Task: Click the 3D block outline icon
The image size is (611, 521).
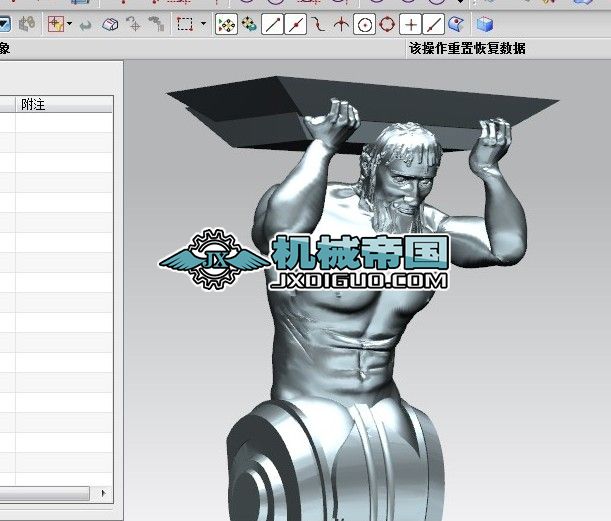Action: [110, 24]
